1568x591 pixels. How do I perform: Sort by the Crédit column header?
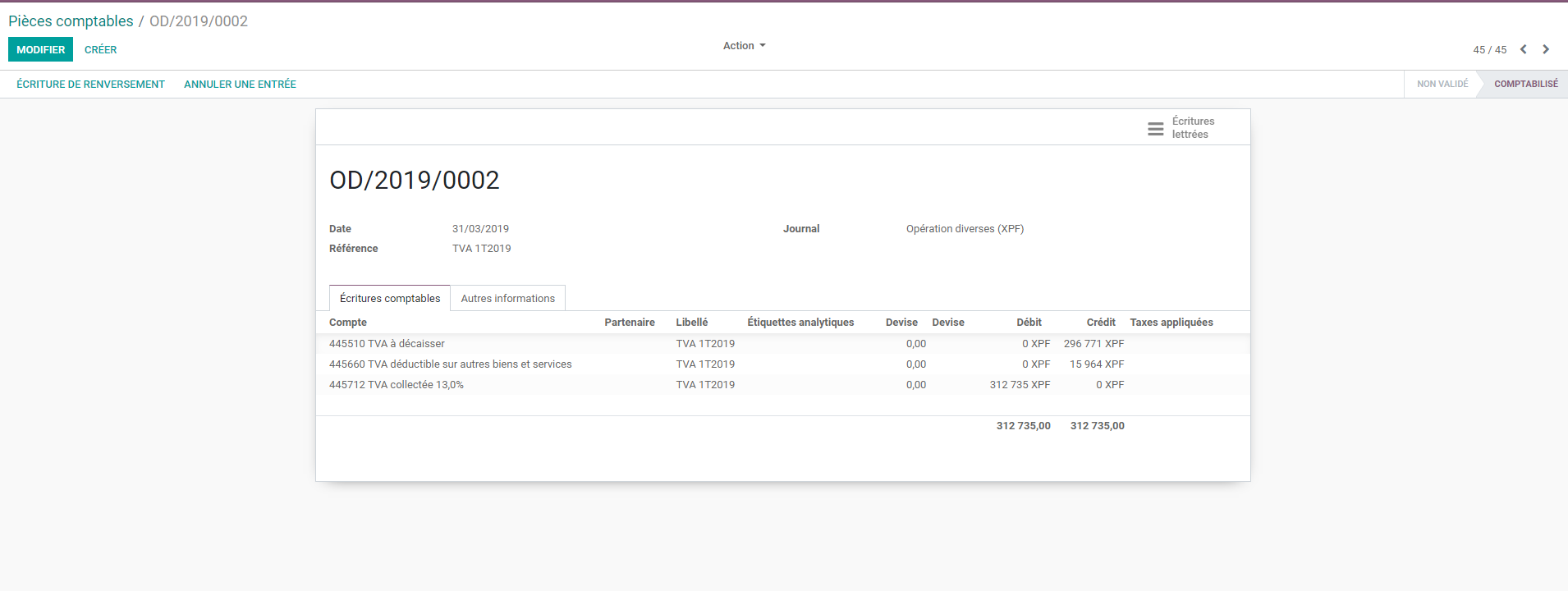coord(1100,323)
